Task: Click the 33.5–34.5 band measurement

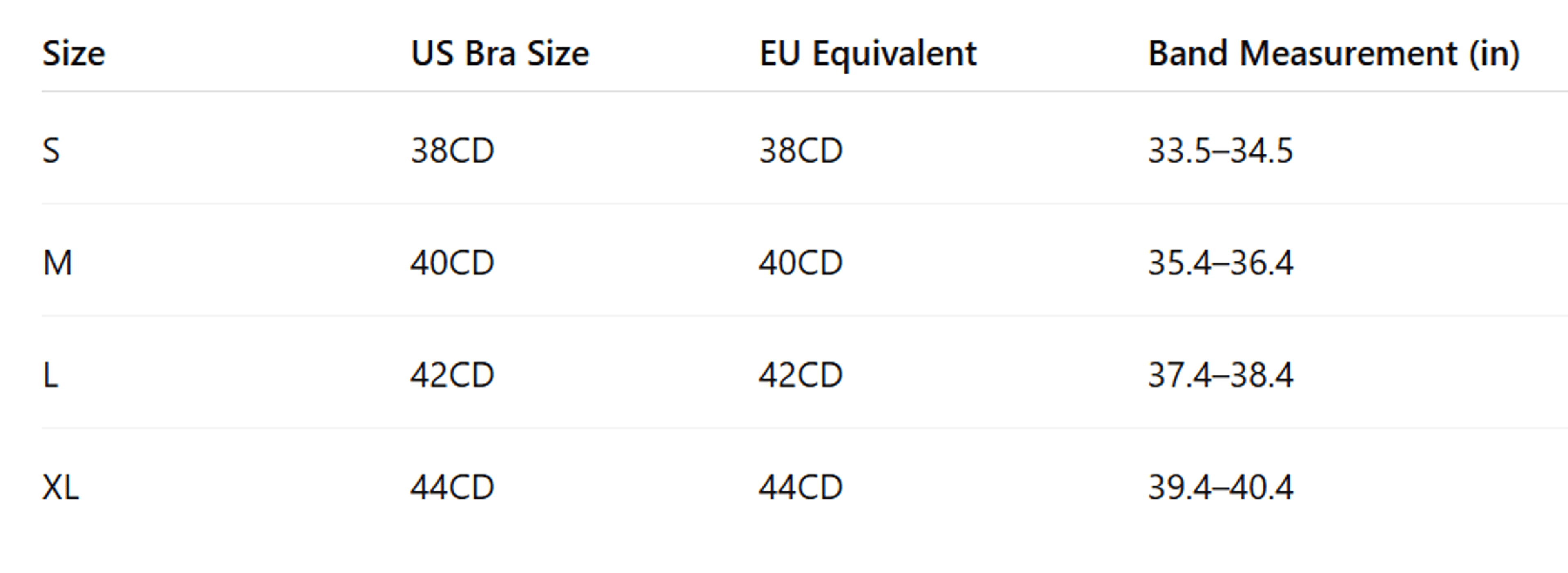Action: [1221, 150]
